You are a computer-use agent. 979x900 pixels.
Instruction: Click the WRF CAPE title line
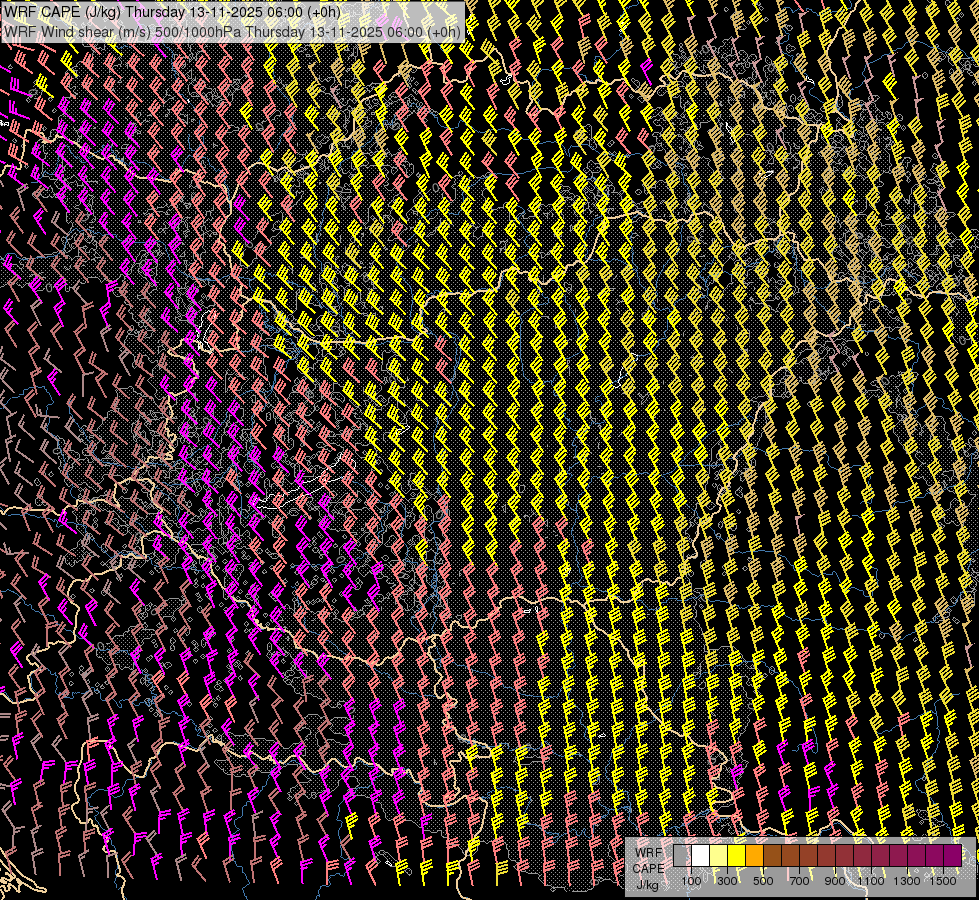(x=172, y=12)
